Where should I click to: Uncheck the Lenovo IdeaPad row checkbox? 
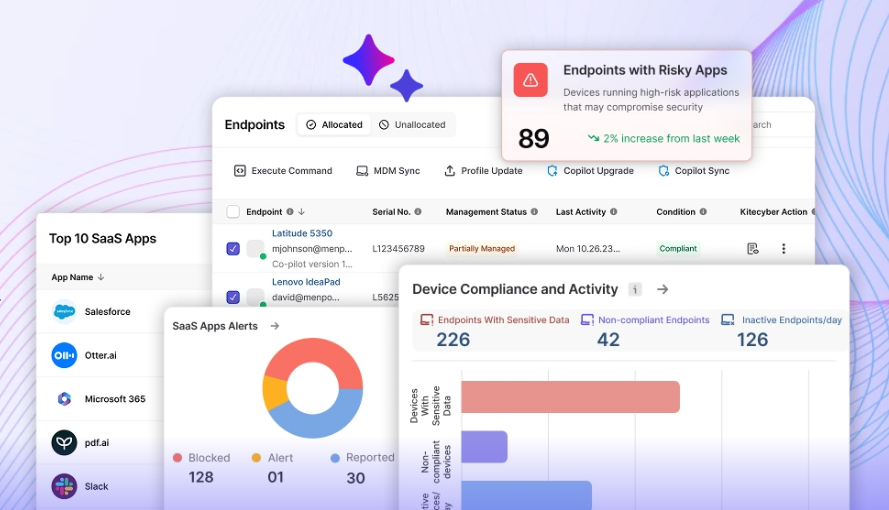click(x=233, y=297)
